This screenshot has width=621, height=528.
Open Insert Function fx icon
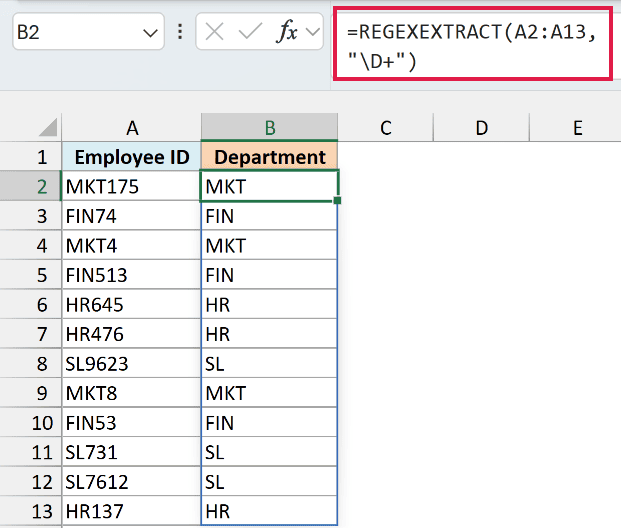(x=288, y=31)
